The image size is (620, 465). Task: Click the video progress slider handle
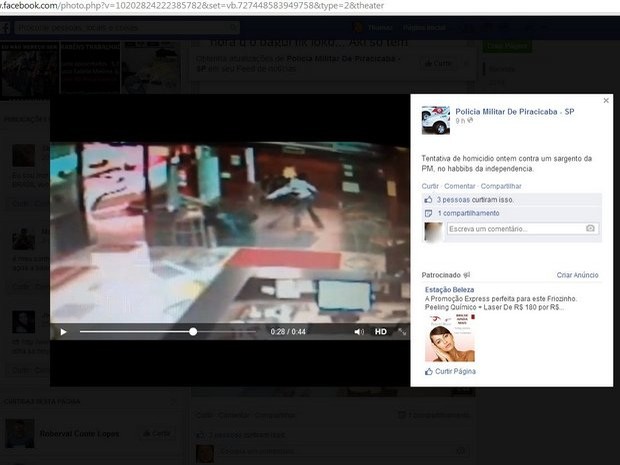pyautogui.click(x=193, y=332)
